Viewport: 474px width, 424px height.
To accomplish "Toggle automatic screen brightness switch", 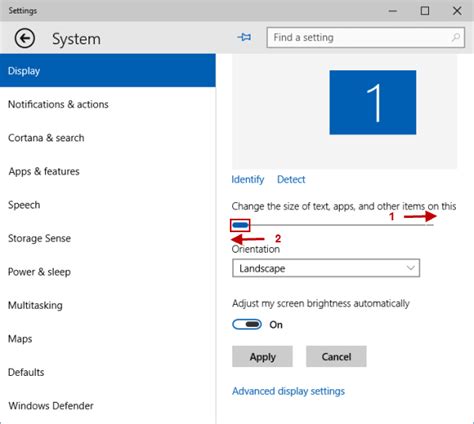I will point(247,324).
